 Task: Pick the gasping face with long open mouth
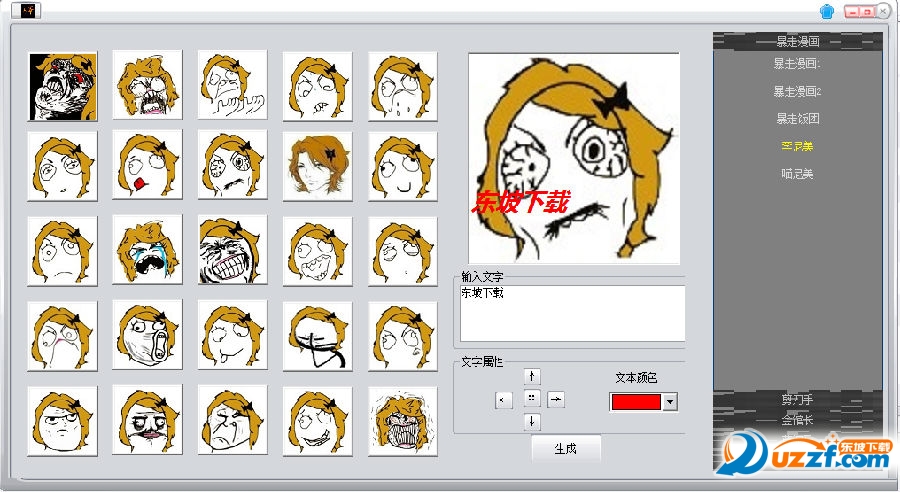[x=148, y=335]
